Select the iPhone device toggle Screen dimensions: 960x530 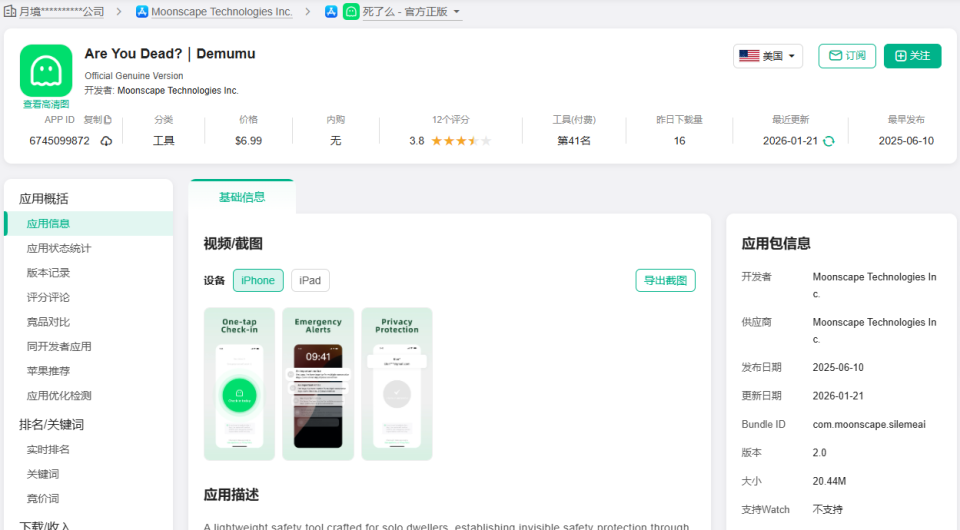258,280
